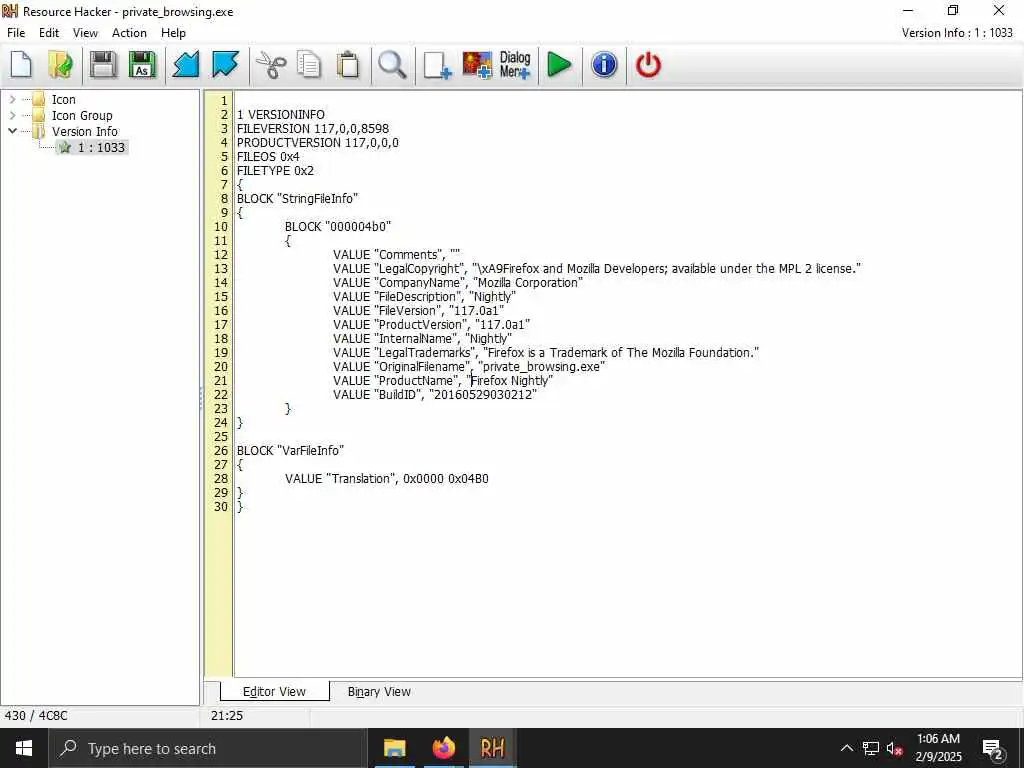The image size is (1024, 768).
Task: Click the blue Information icon
Action: [604, 65]
